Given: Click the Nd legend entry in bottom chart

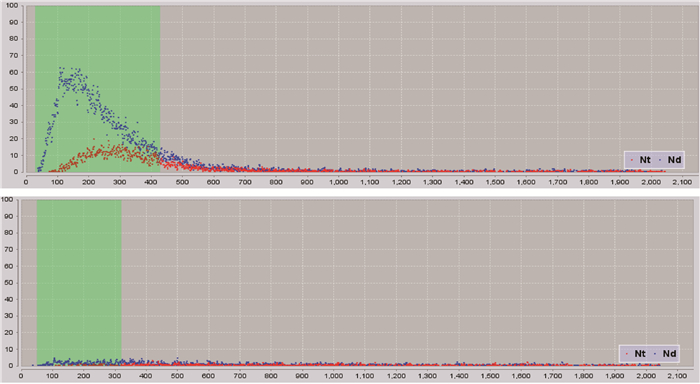Looking at the screenshot, I should (665, 354).
